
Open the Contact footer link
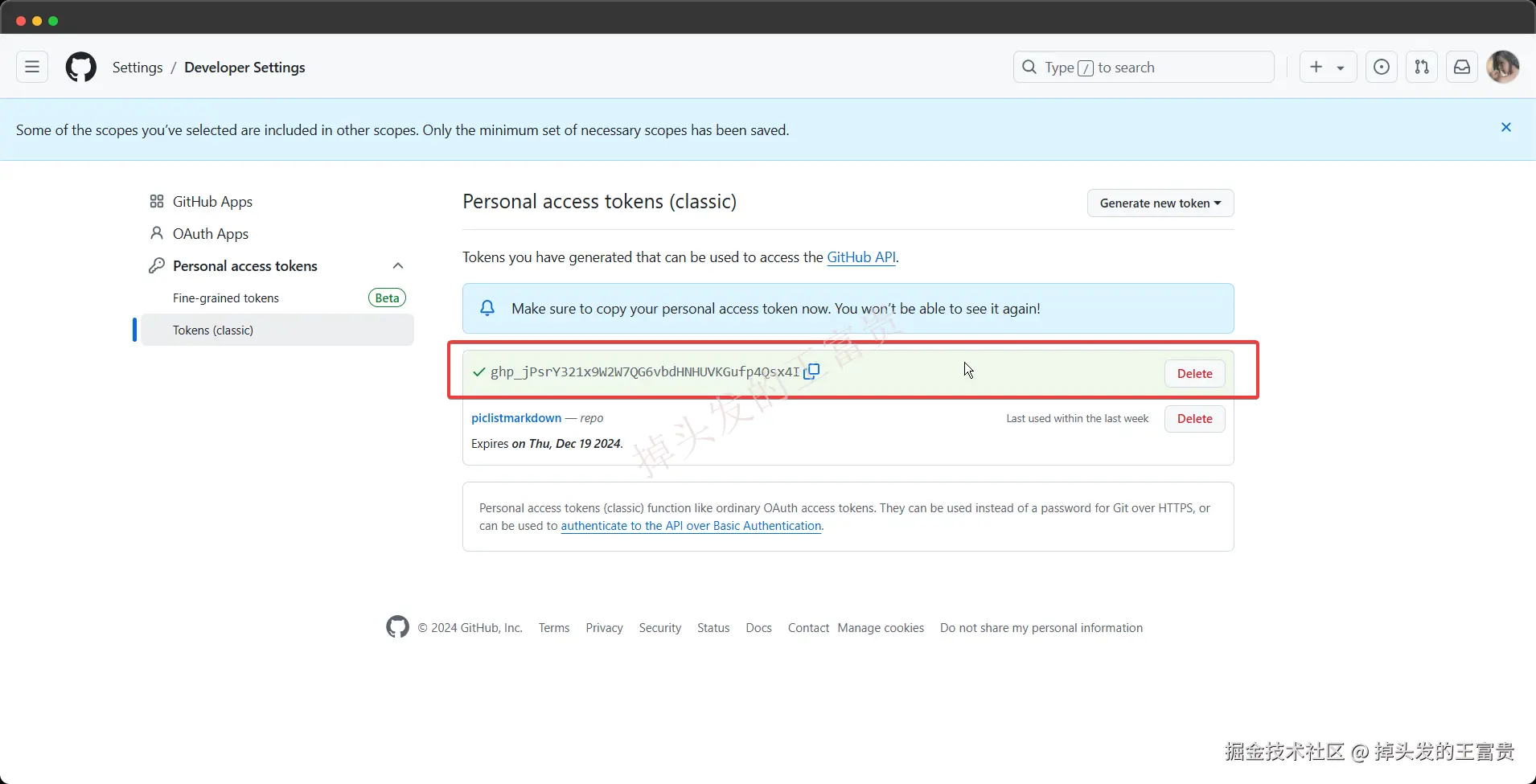point(808,628)
